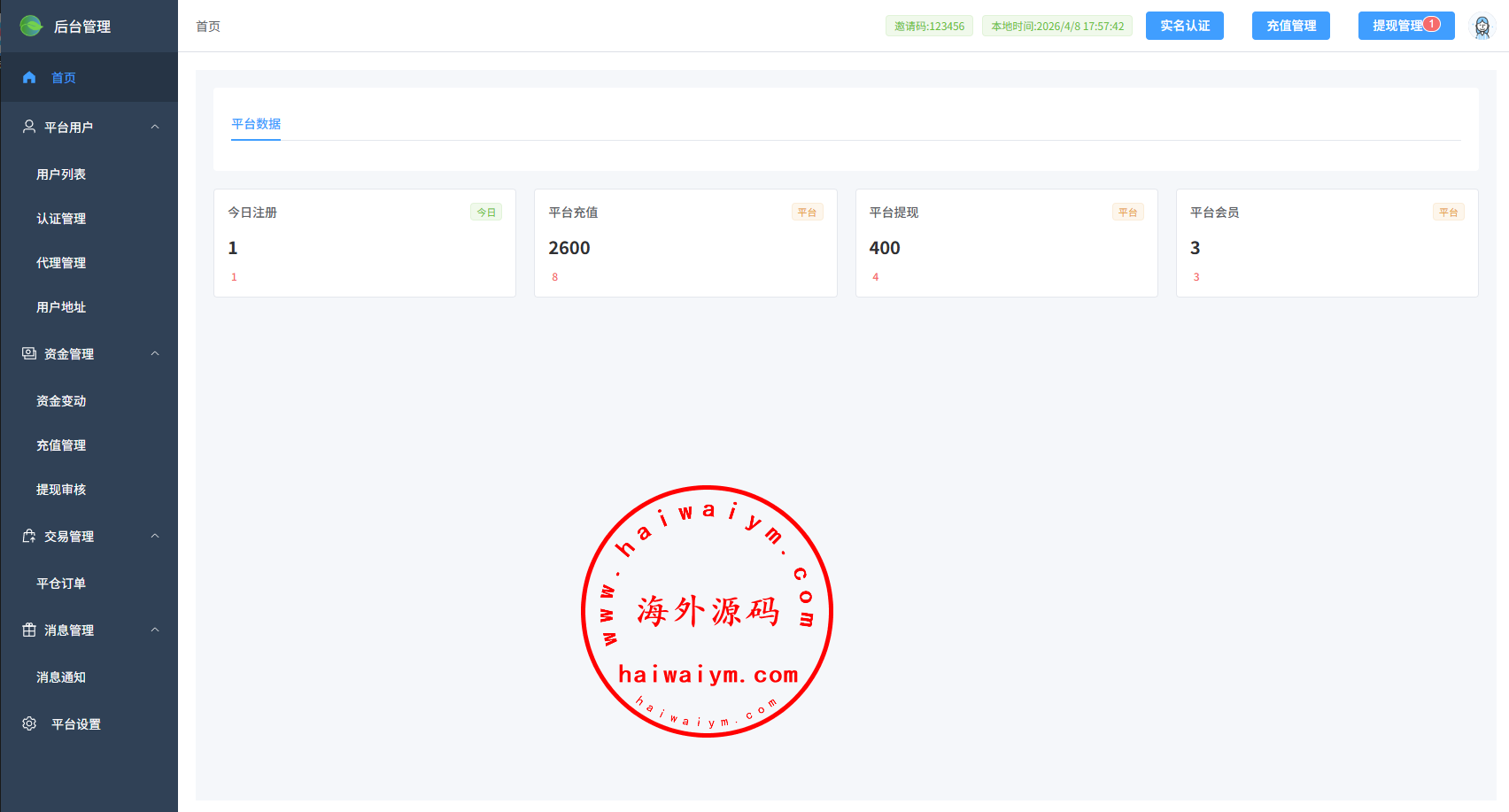Collapse the 消息管理 menu chevron
Screen dimensions: 1509x812
coord(155,630)
